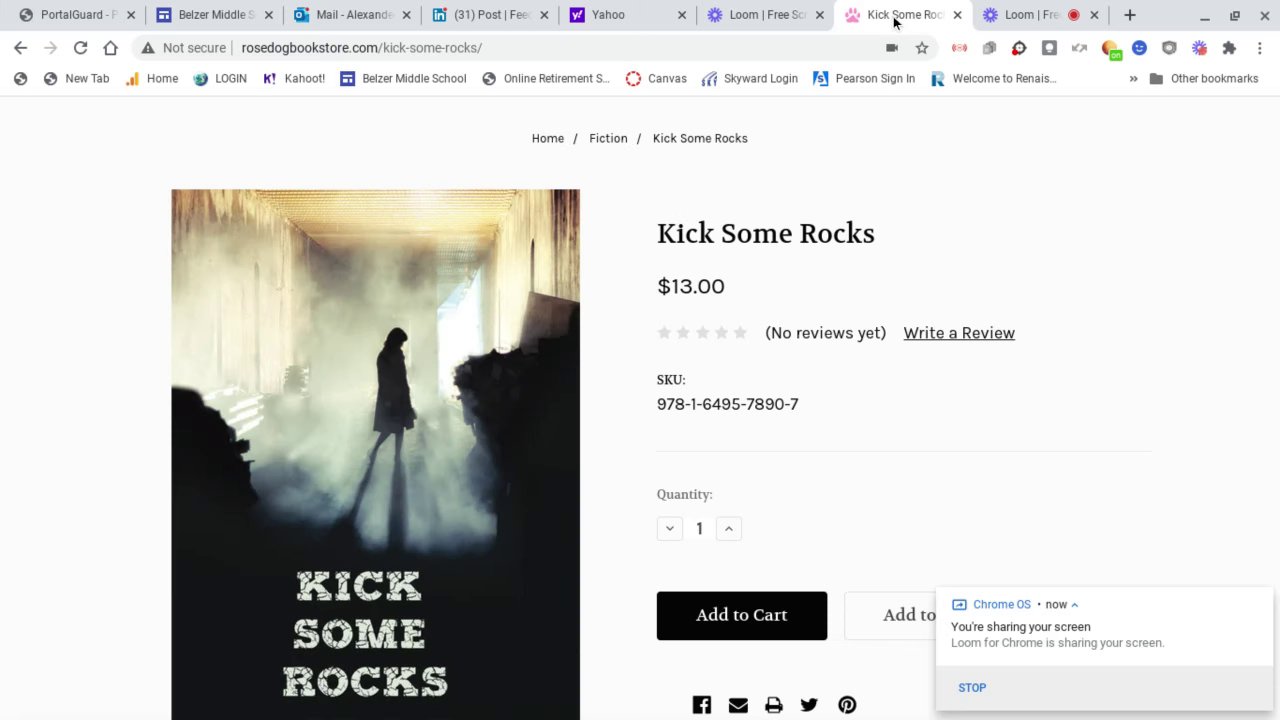Reload the current page

point(80,48)
